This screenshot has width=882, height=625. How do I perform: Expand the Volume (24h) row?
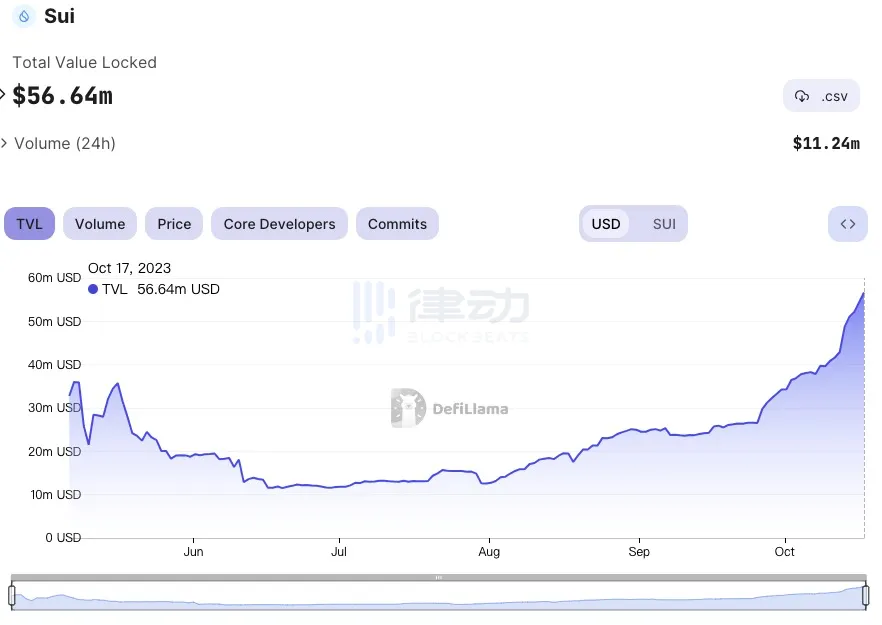5,143
